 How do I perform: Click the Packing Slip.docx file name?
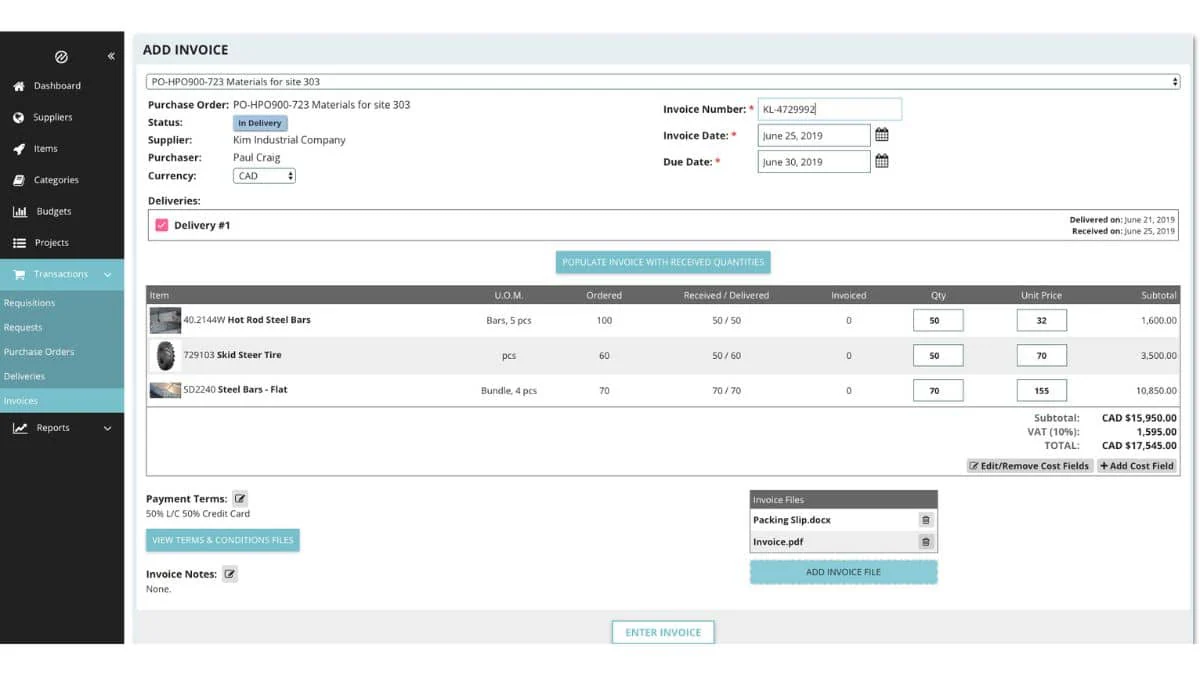792,520
